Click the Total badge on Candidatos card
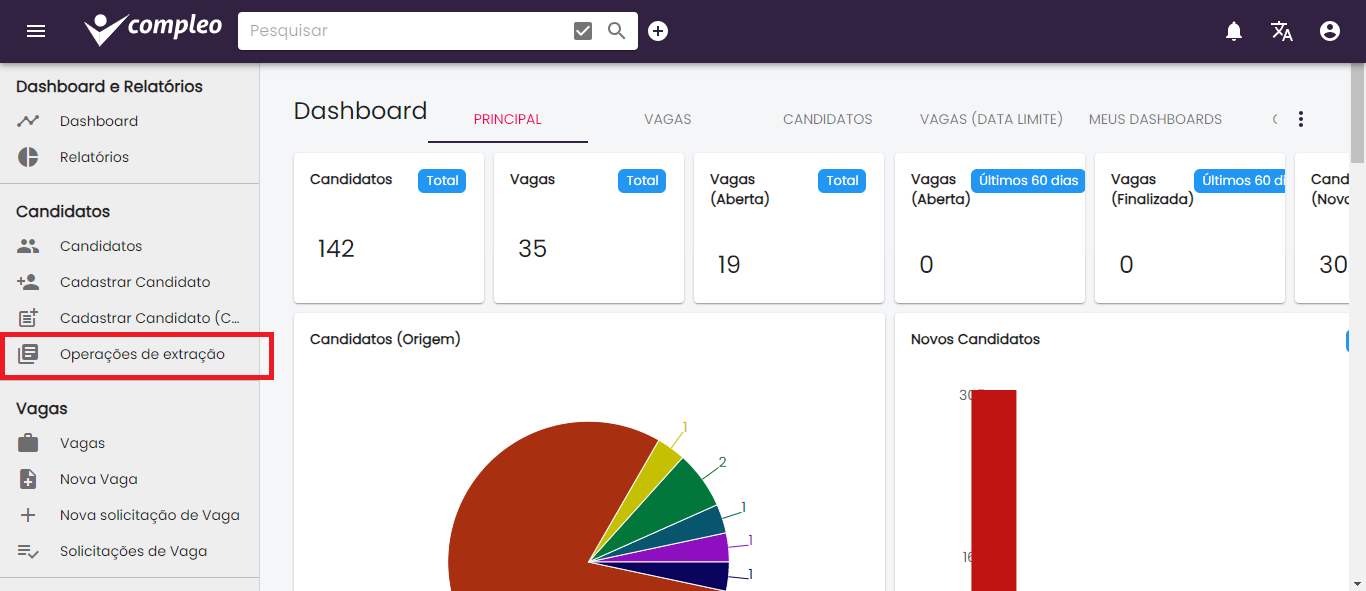 [x=442, y=181]
